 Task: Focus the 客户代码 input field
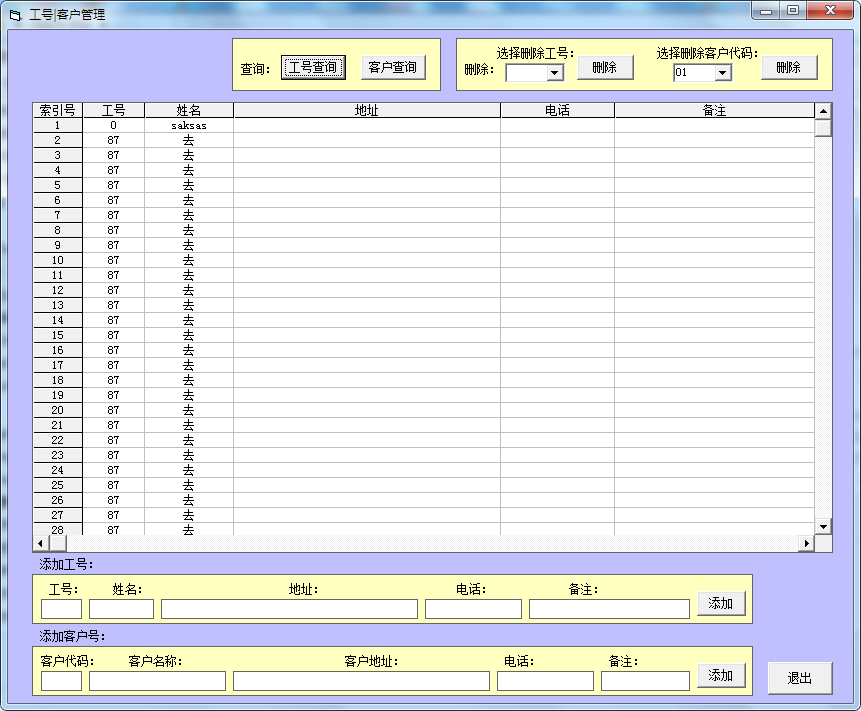(62, 681)
